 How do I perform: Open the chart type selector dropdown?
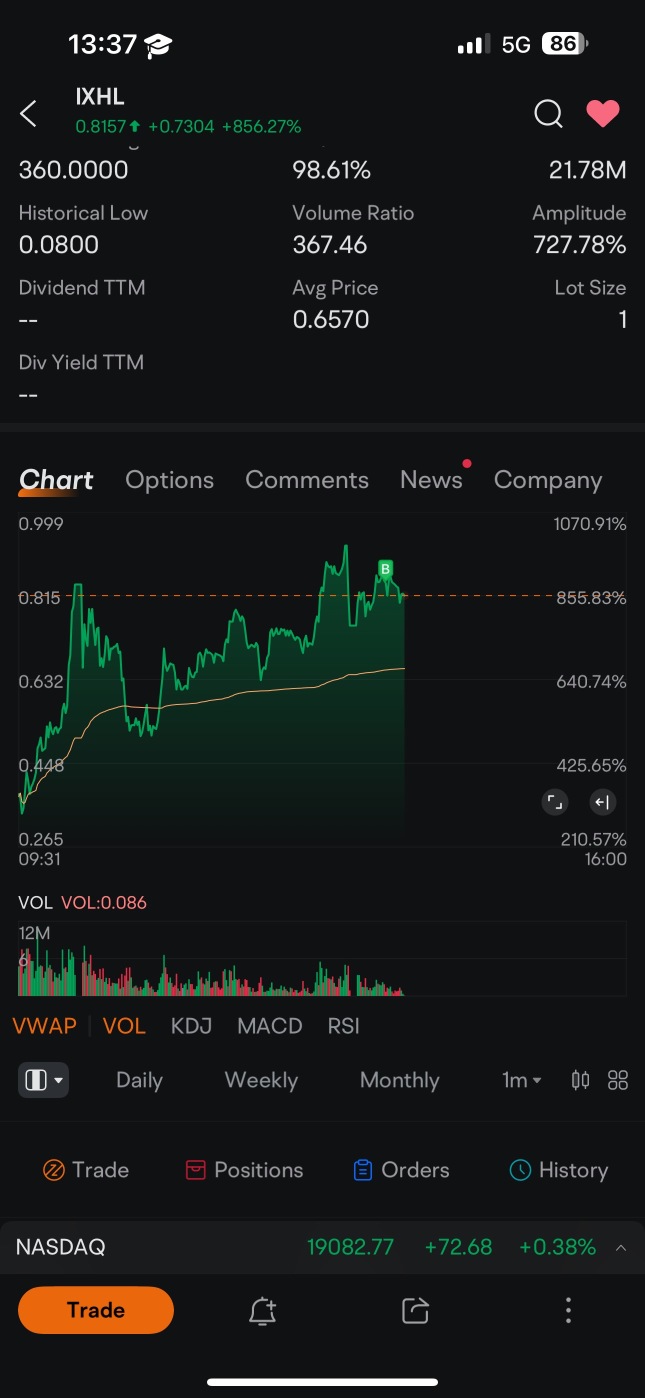click(x=44, y=1080)
